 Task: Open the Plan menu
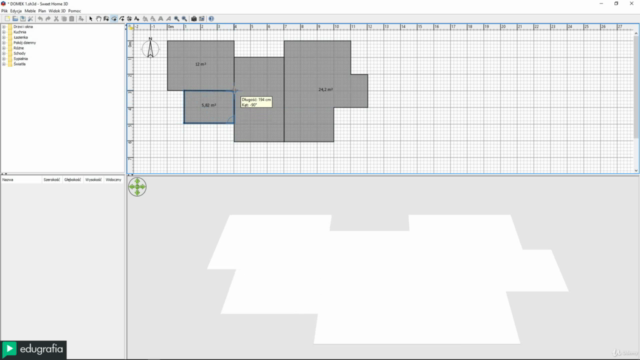tap(42, 11)
